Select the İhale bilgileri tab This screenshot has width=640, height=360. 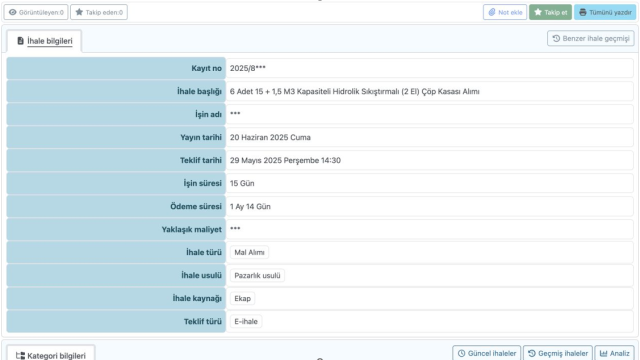click(44, 41)
